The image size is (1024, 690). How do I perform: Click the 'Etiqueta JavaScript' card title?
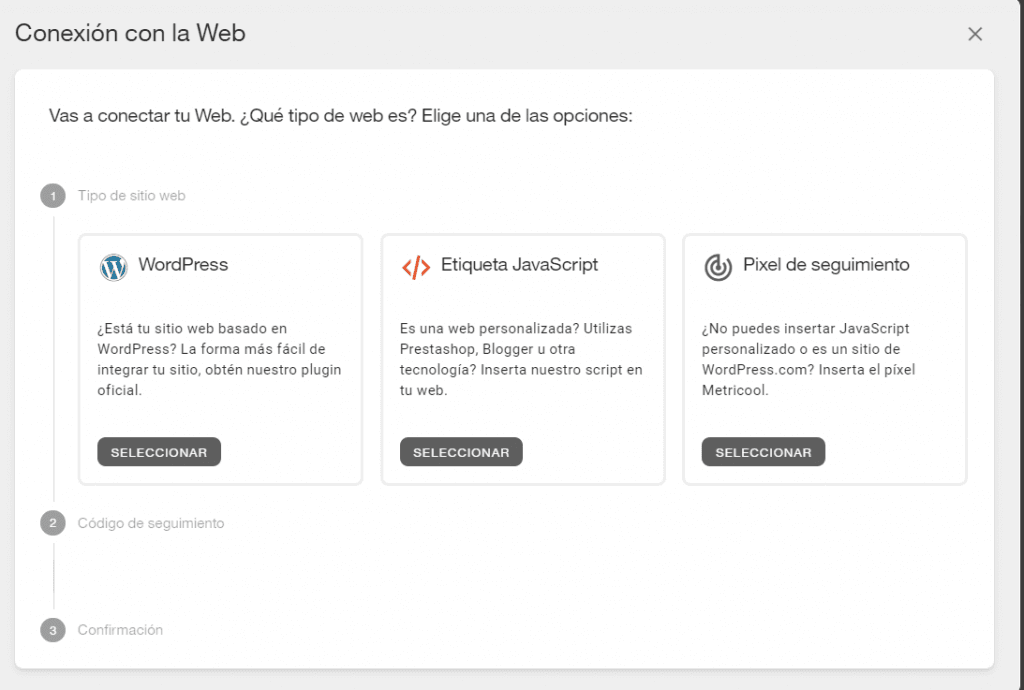click(519, 264)
